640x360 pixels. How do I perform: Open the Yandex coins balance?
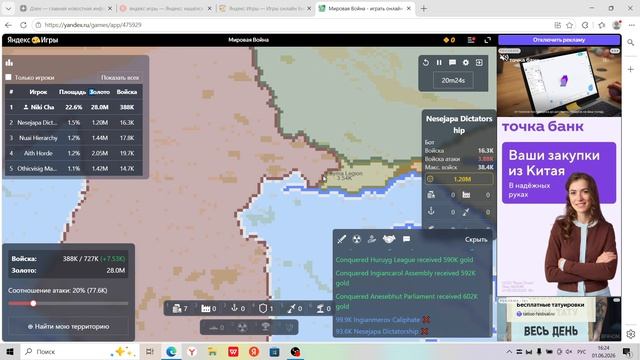click(x=449, y=40)
